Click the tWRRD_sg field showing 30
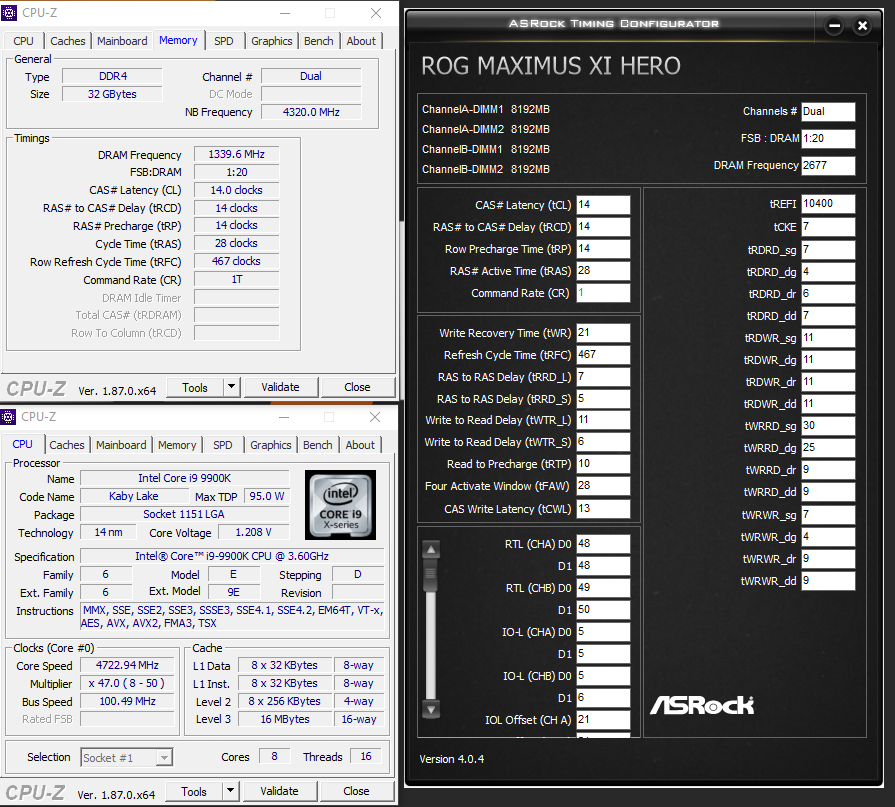 pos(828,426)
